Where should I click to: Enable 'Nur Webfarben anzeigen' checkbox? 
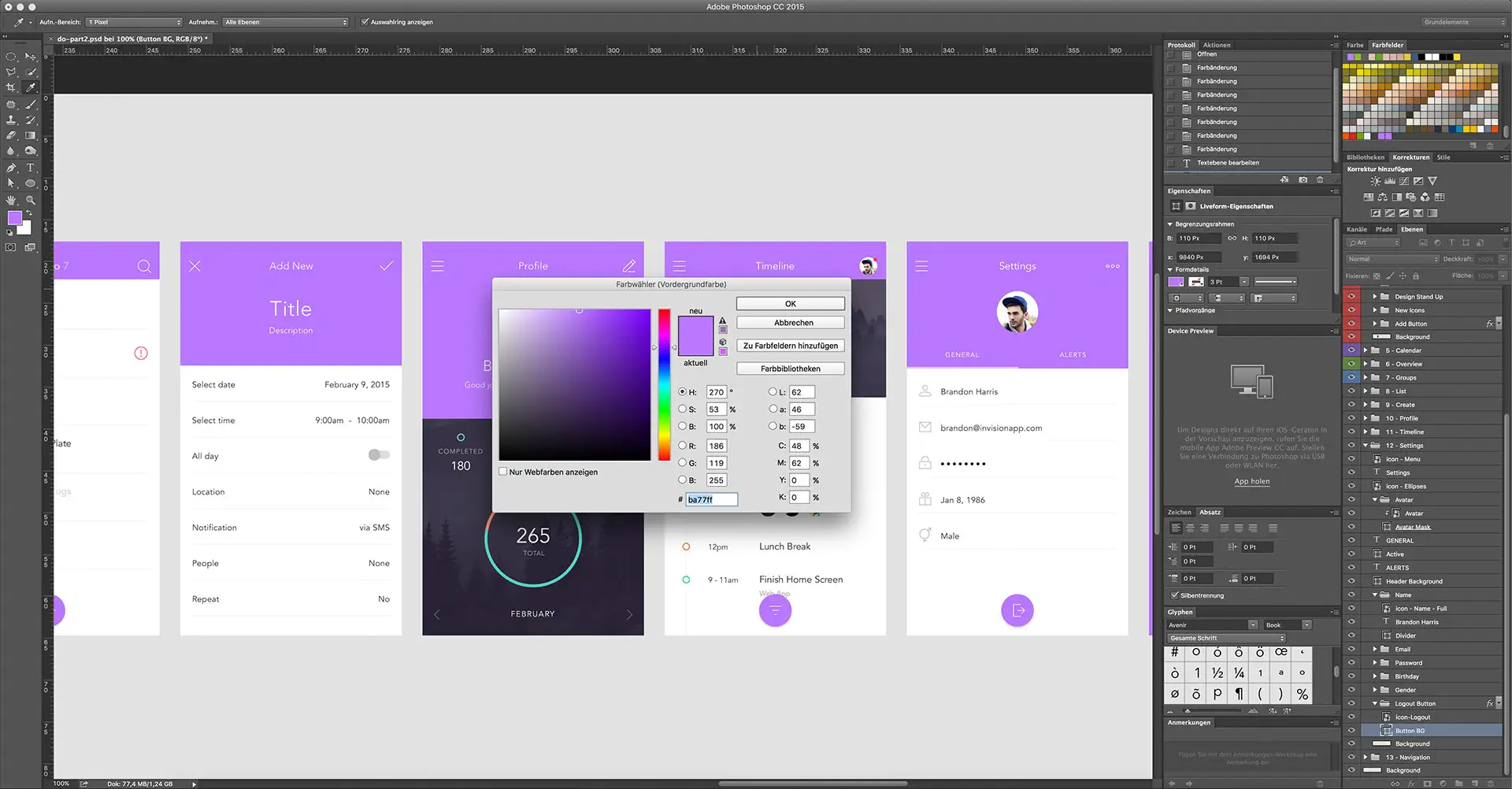tap(503, 472)
